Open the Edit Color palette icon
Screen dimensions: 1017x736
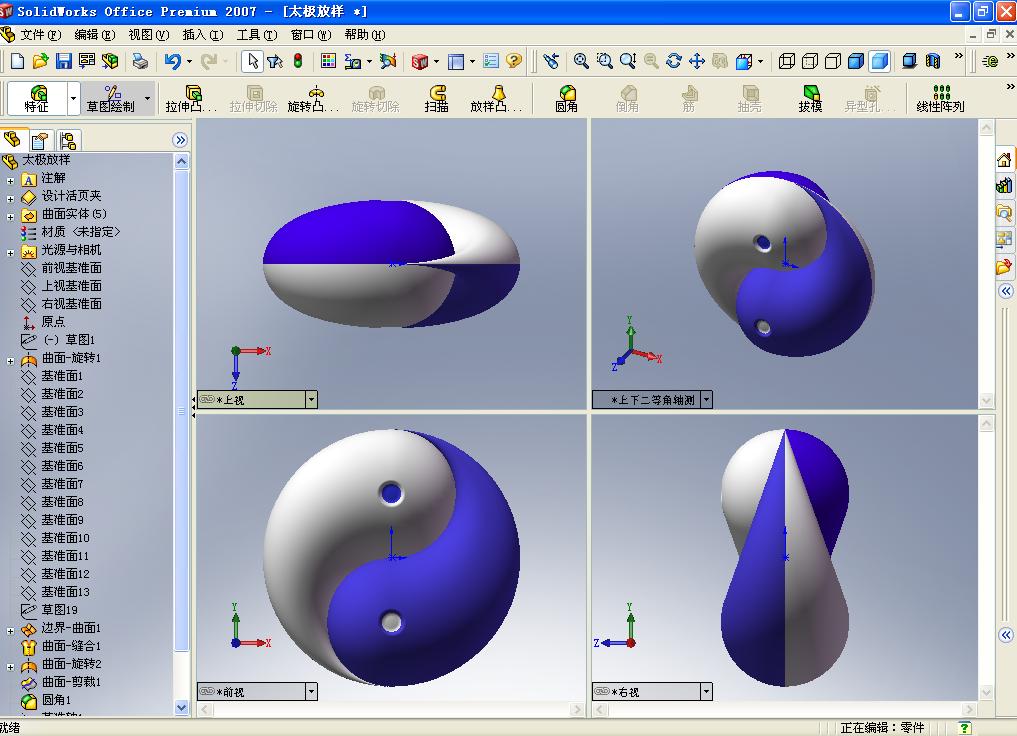[328, 61]
